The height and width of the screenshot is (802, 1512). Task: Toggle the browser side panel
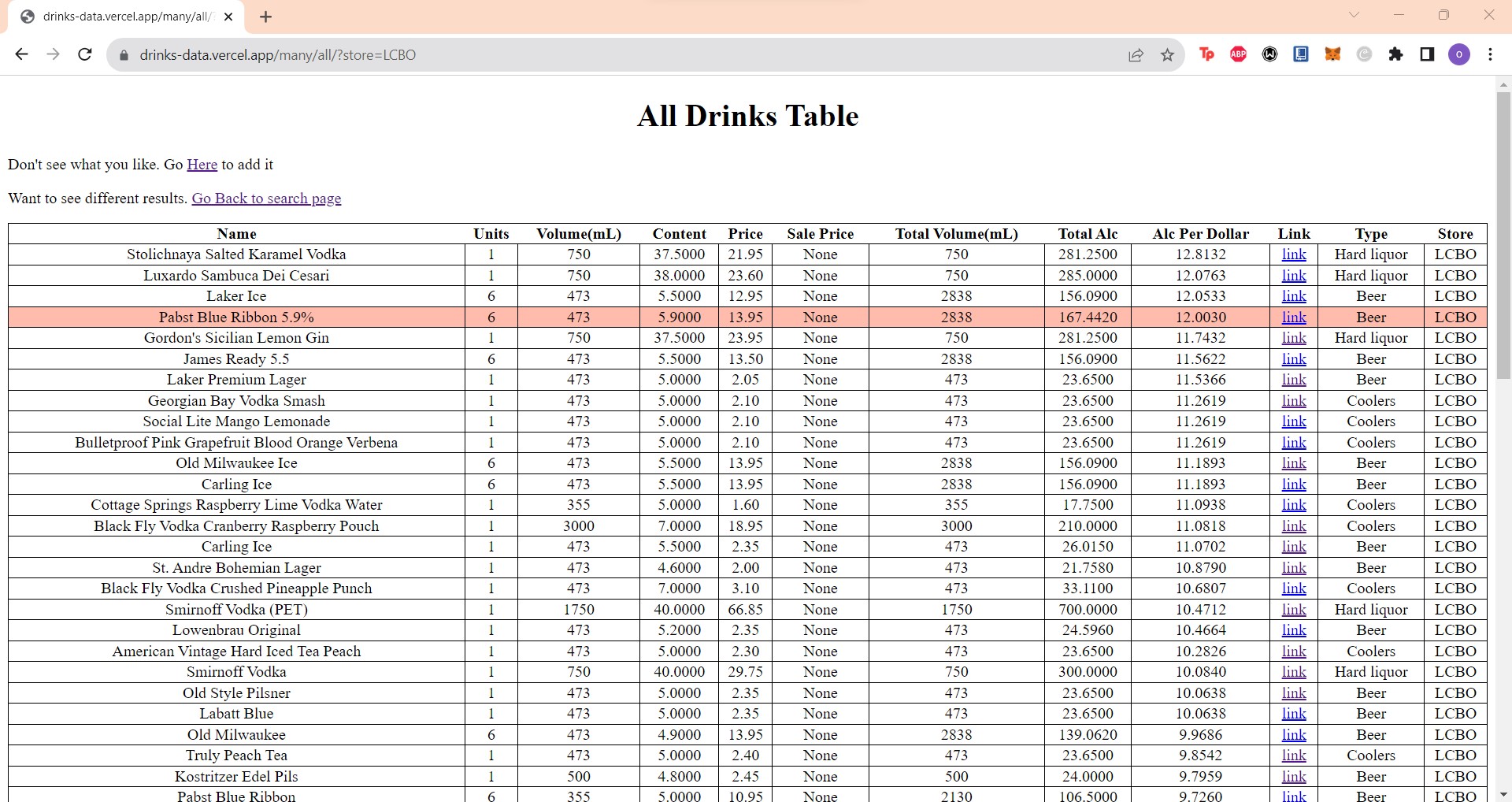click(1427, 54)
